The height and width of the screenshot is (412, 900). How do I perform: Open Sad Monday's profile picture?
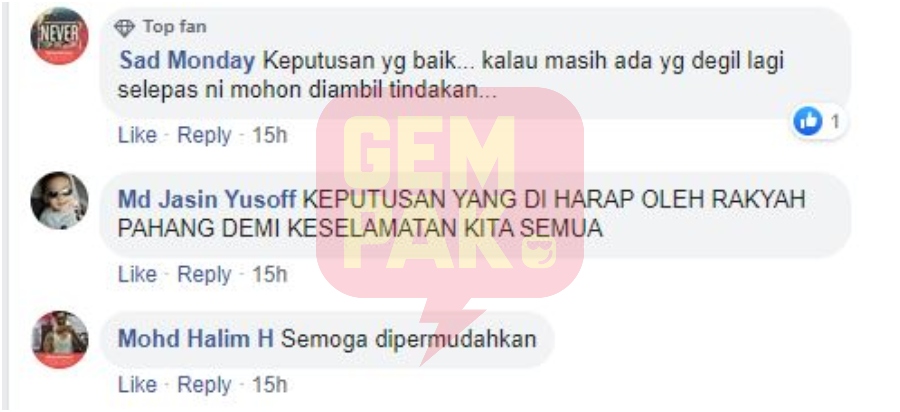pyautogui.click(x=60, y=36)
